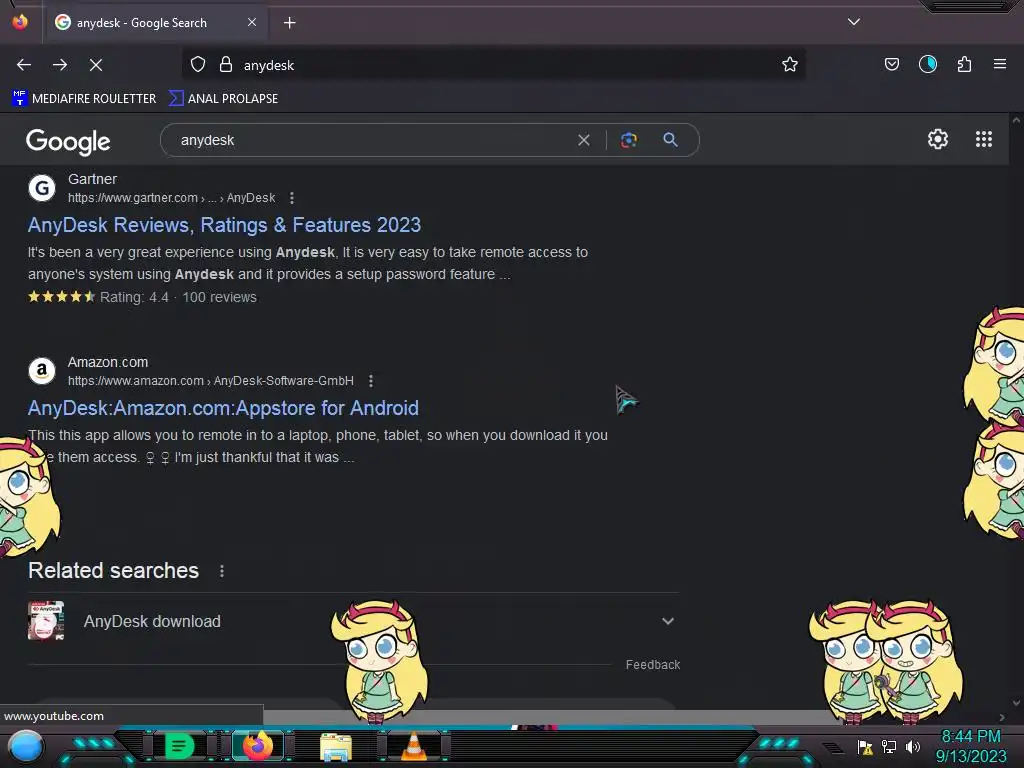Stop loading the page
The width and height of the screenshot is (1024, 768).
click(96, 65)
